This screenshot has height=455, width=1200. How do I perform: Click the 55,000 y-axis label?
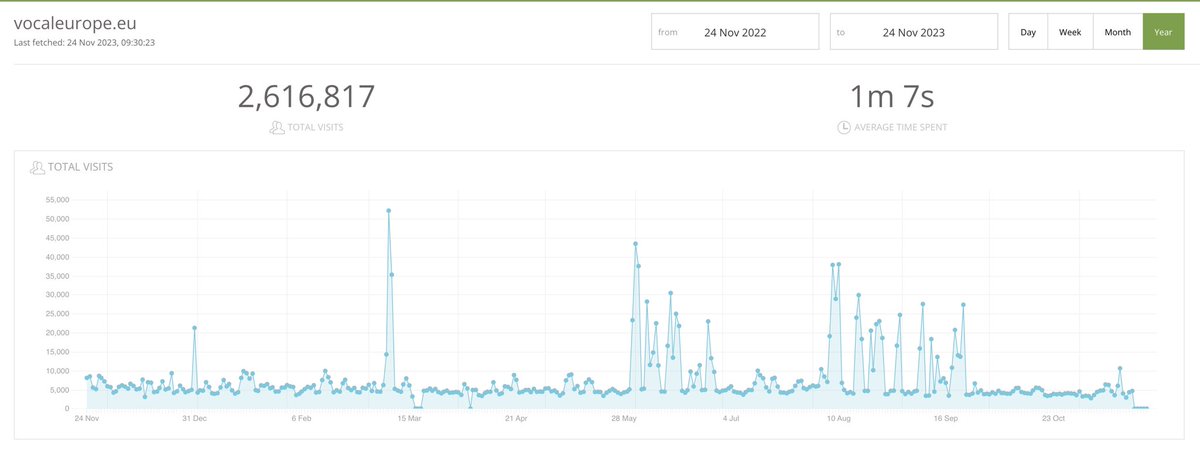coord(56,200)
